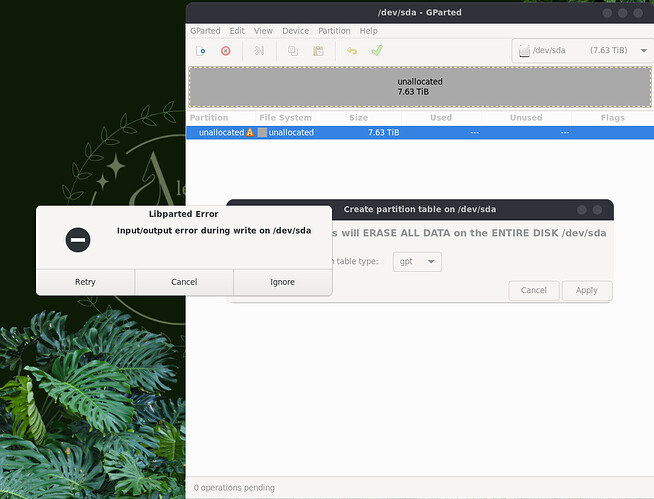654x499 pixels.
Task: Click the 'table type:' label
Action: pyautogui.click(x=355, y=261)
